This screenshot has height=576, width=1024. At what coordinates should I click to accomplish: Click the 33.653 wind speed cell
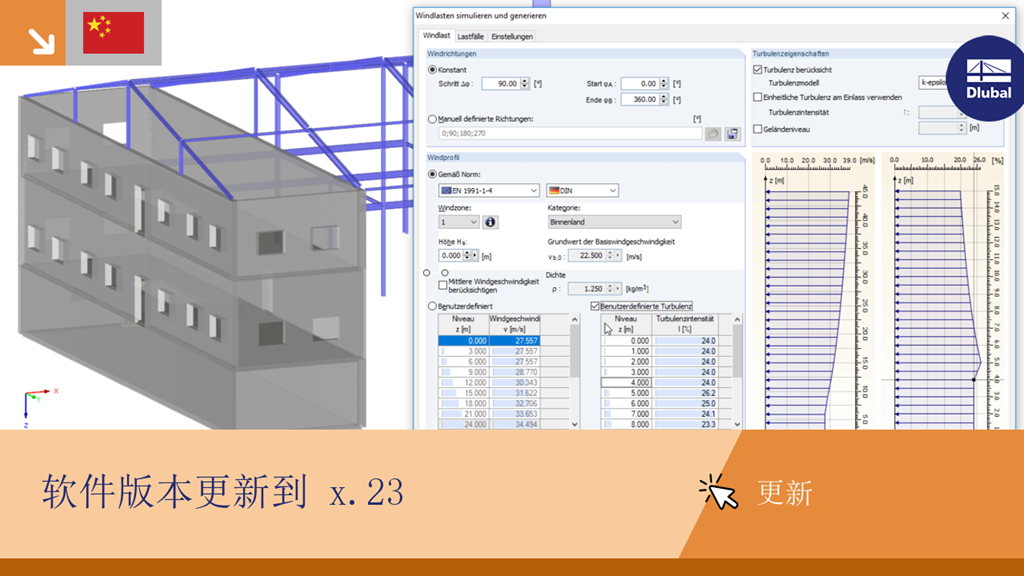point(515,414)
